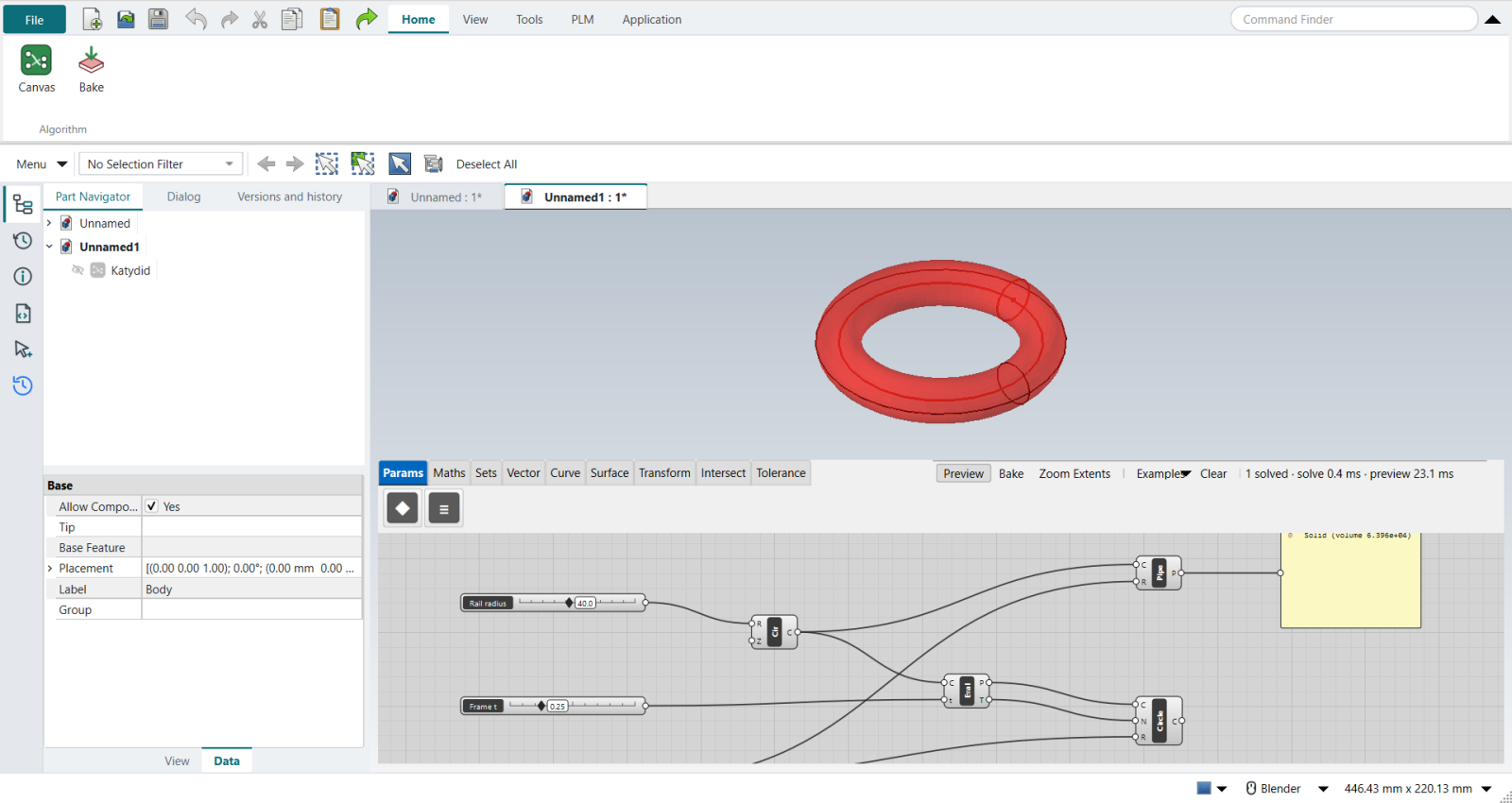1512x803 pixels.
Task: Click the Paste clipboard icon
Action: pyautogui.click(x=330, y=19)
